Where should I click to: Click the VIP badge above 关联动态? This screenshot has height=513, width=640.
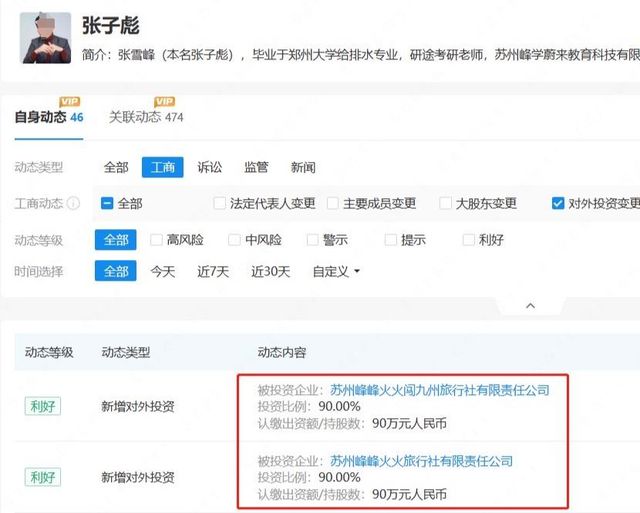tap(164, 101)
